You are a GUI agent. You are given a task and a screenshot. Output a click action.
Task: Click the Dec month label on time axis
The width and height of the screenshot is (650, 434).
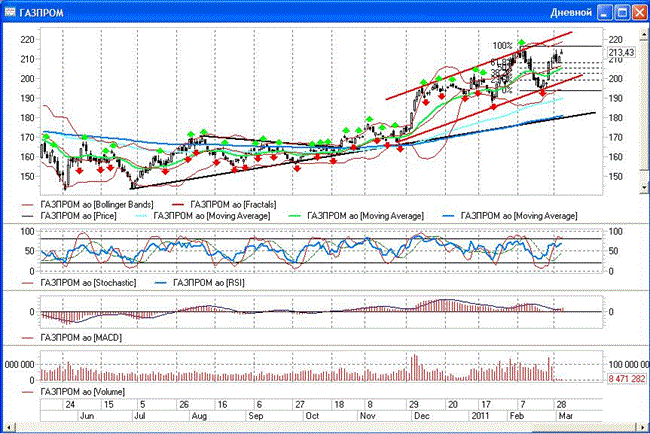click(x=422, y=416)
